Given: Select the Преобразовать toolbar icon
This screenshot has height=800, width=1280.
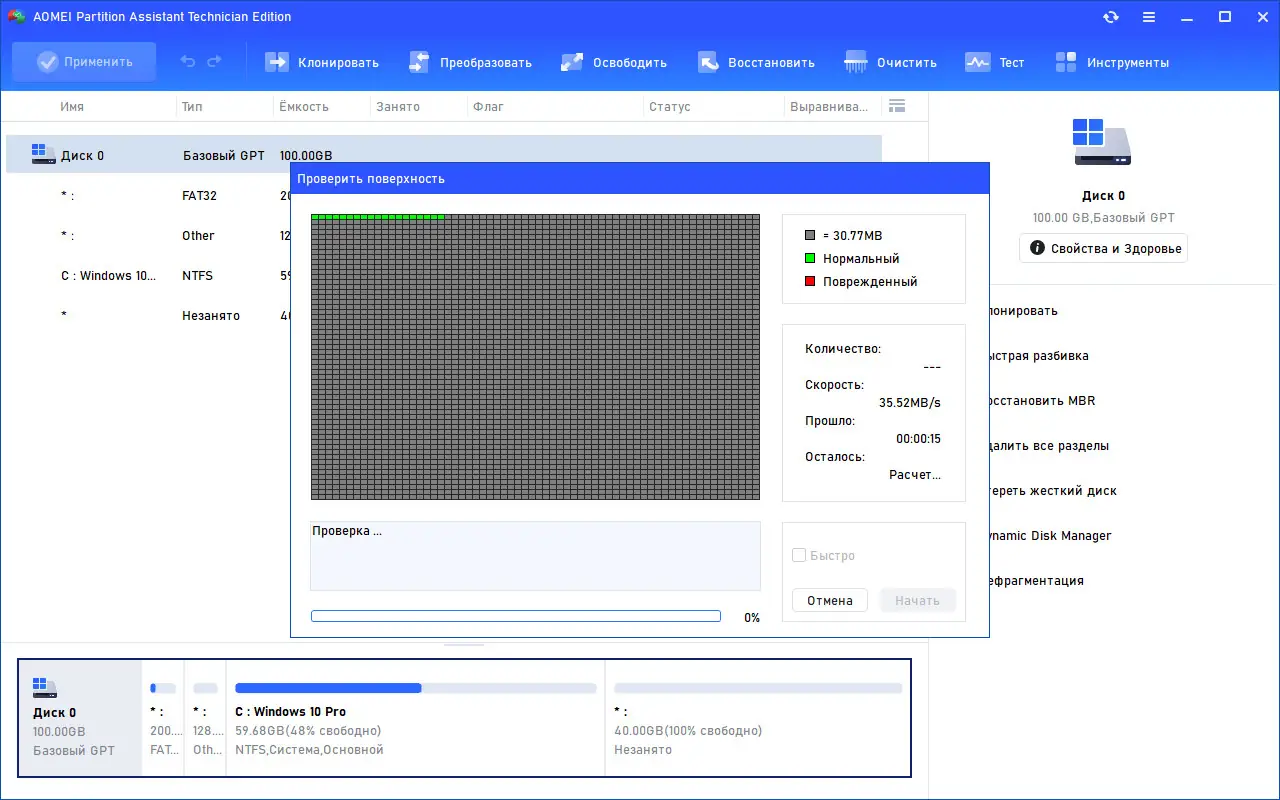Looking at the screenshot, I should (470, 62).
